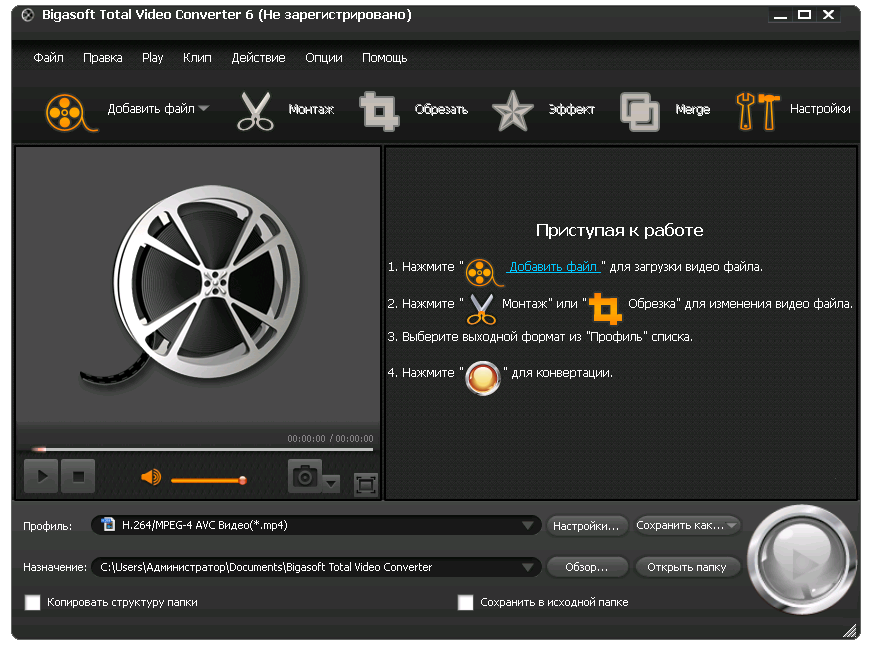The width and height of the screenshot is (878, 650).
Task: Click the mp4 file icon in the profile field
Action: pos(108,525)
